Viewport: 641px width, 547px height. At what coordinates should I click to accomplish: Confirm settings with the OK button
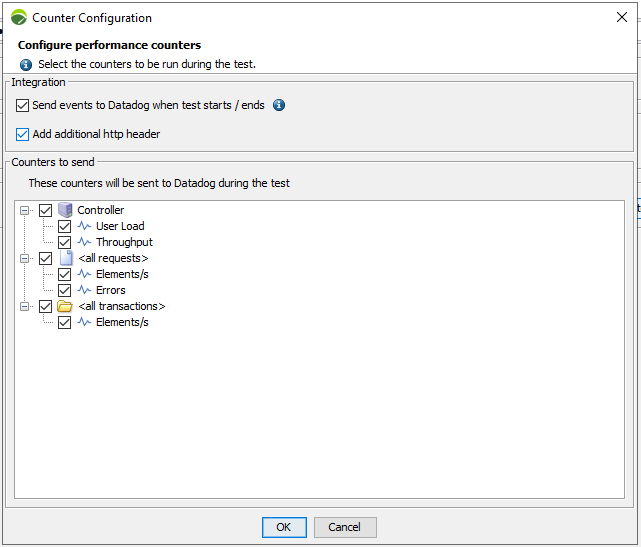[284, 527]
